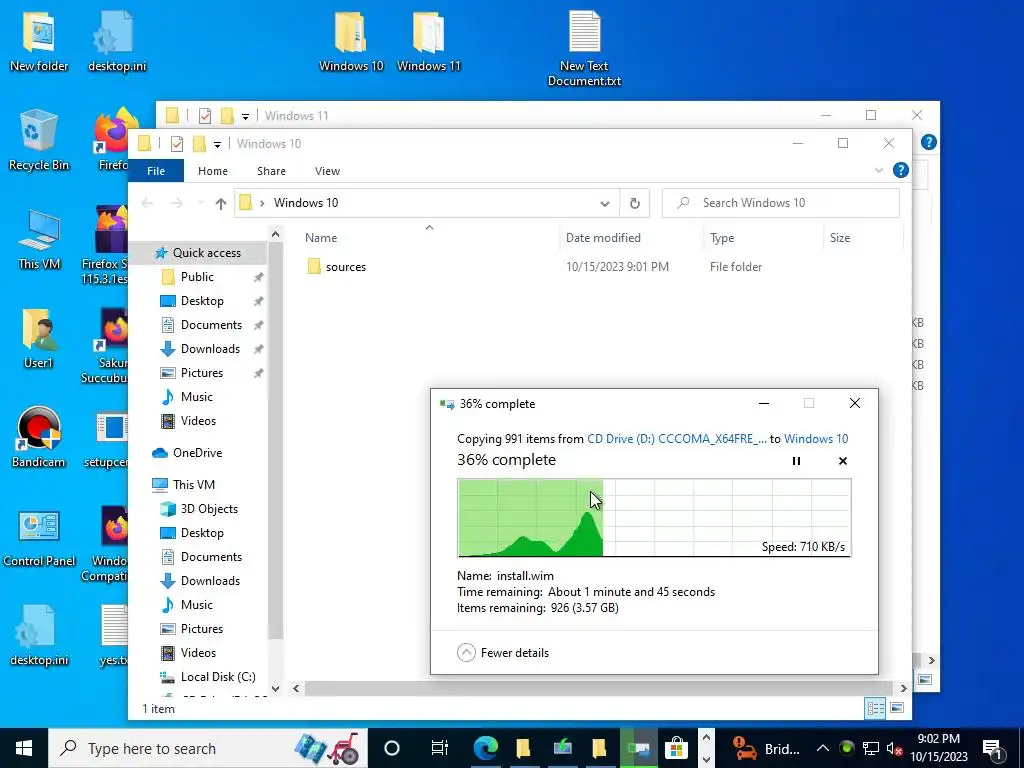The height and width of the screenshot is (768, 1024).
Task: Click the Windows 10 address bar breadcrumb
Action: point(306,203)
